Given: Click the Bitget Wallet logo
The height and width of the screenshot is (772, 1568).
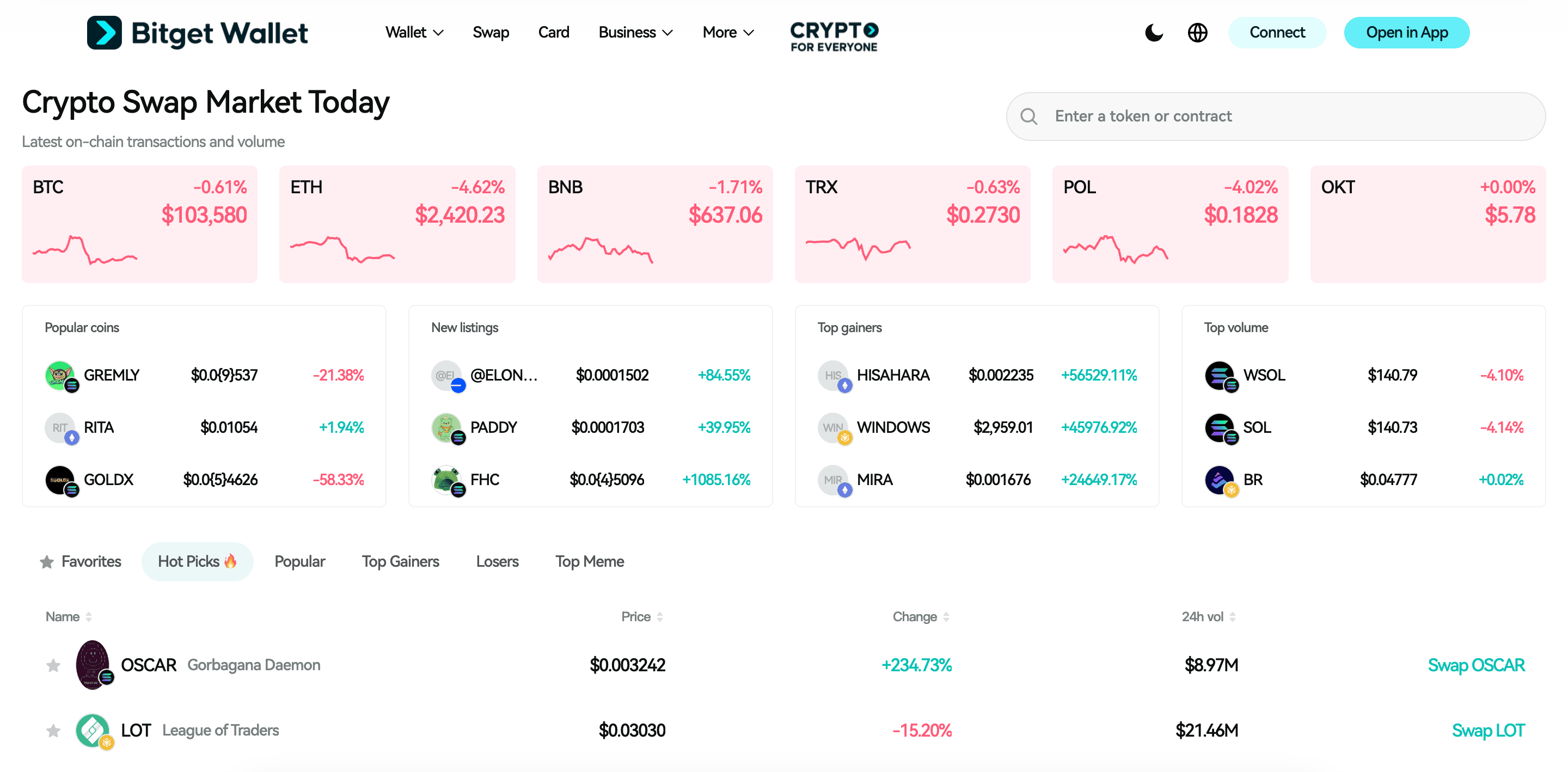Looking at the screenshot, I should [197, 32].
